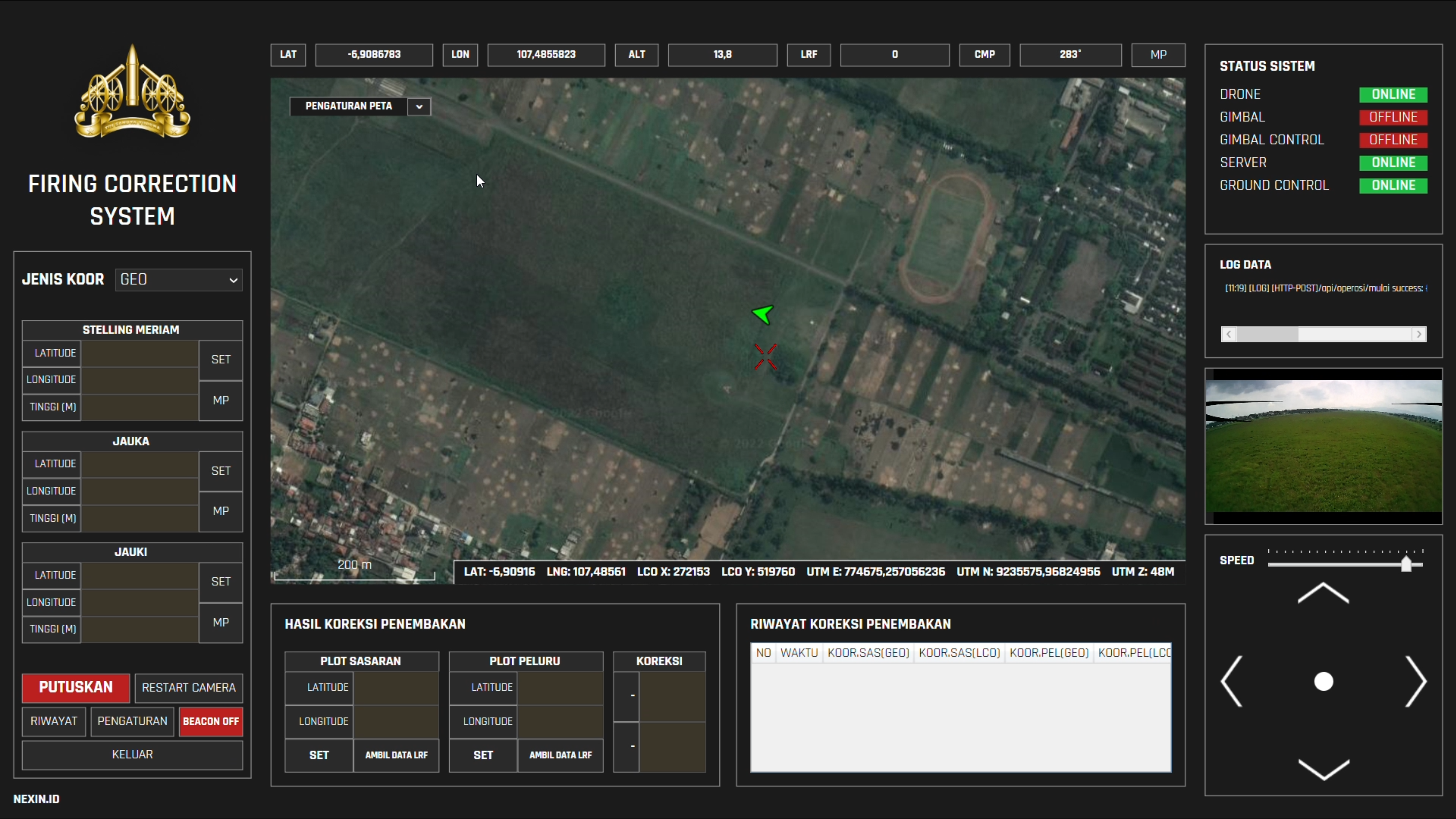Open the JENIS KOOR GEO dropdown
Viewport: 1456px width, 819px height.
coord(179,280)
